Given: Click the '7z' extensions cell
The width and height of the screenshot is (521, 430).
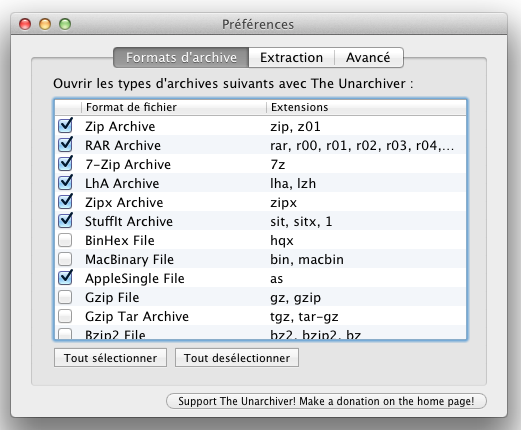Looking at the screenshot, I should click(x=278, y=165).
